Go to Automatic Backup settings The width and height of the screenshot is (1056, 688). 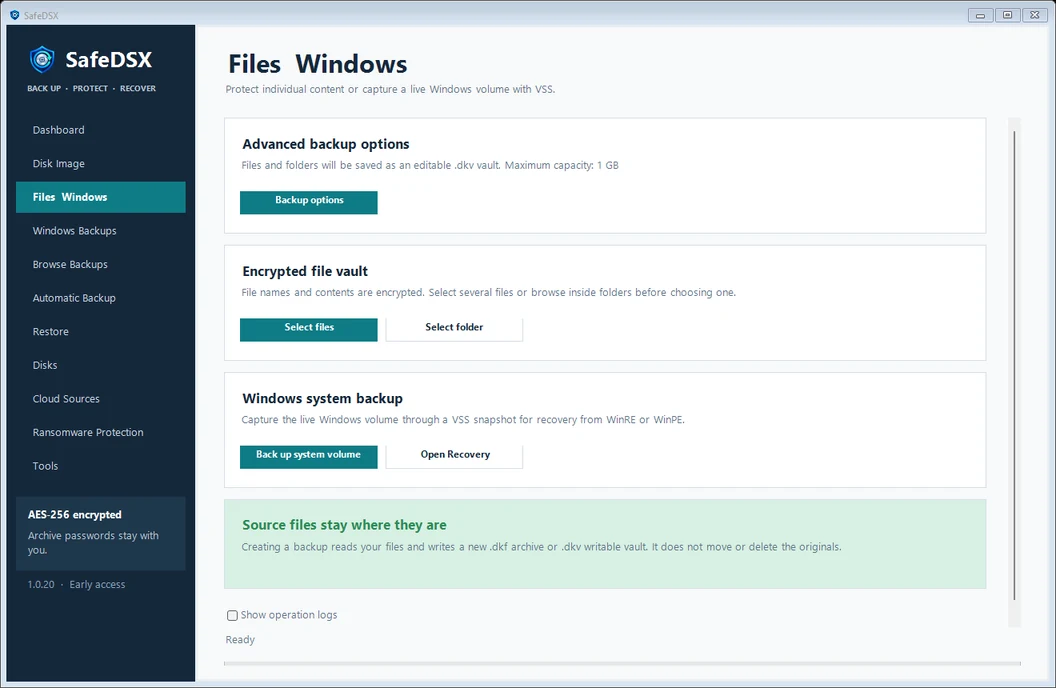(100, 298)
